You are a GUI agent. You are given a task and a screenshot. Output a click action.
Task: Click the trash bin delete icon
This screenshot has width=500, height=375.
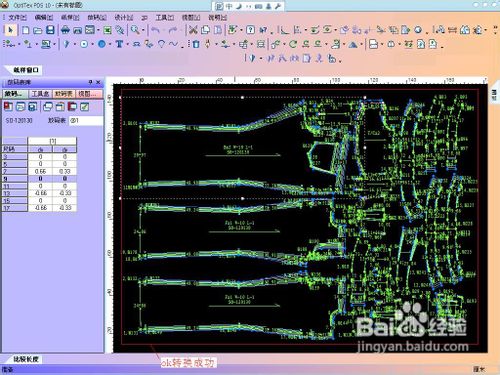(x=196, y=44)
